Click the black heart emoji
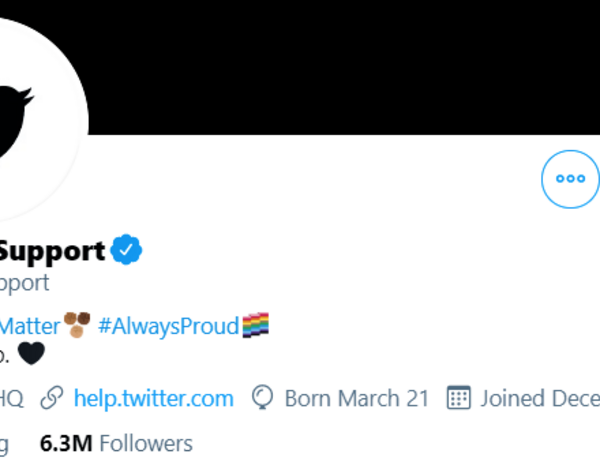This screenshot has width=600, height=469. 32,353
